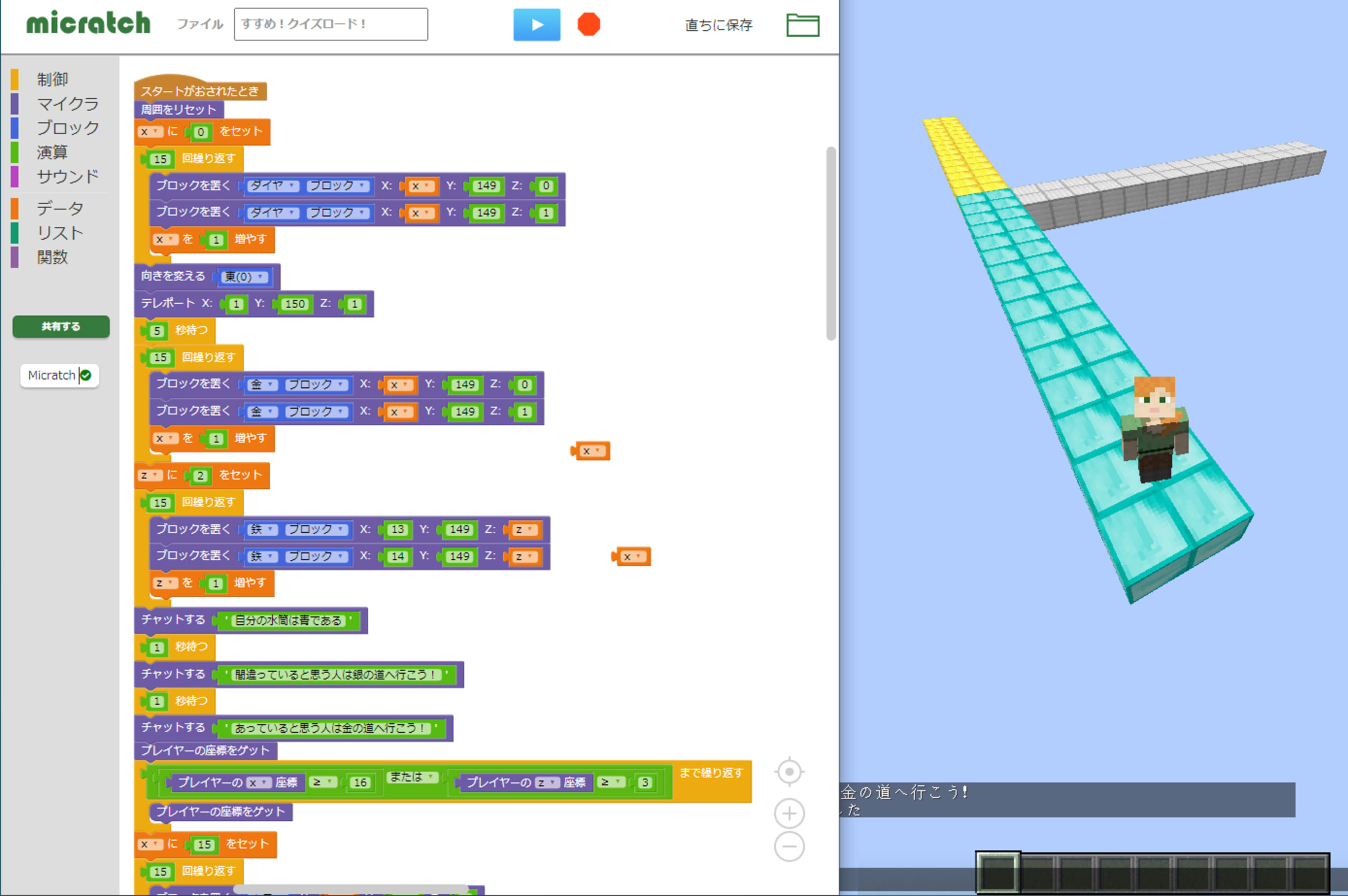This screenshot has height=896, width=1348.
Task: Click the 共有する share button
Action: 61,327
